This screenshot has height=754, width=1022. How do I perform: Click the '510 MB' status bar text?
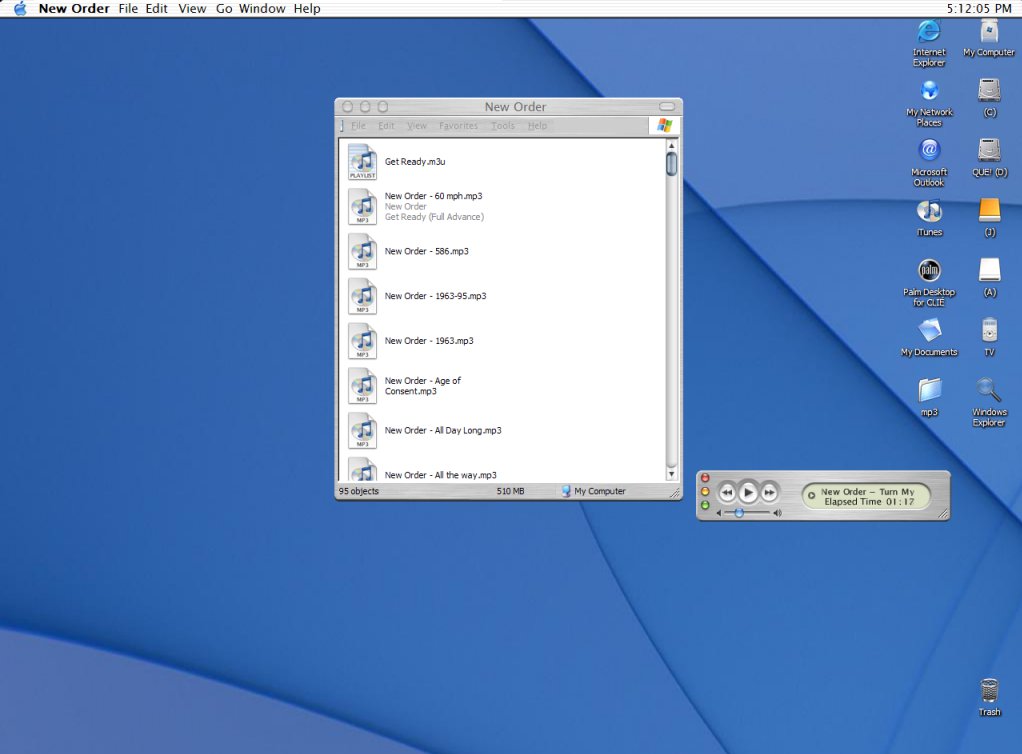point(510,491)
